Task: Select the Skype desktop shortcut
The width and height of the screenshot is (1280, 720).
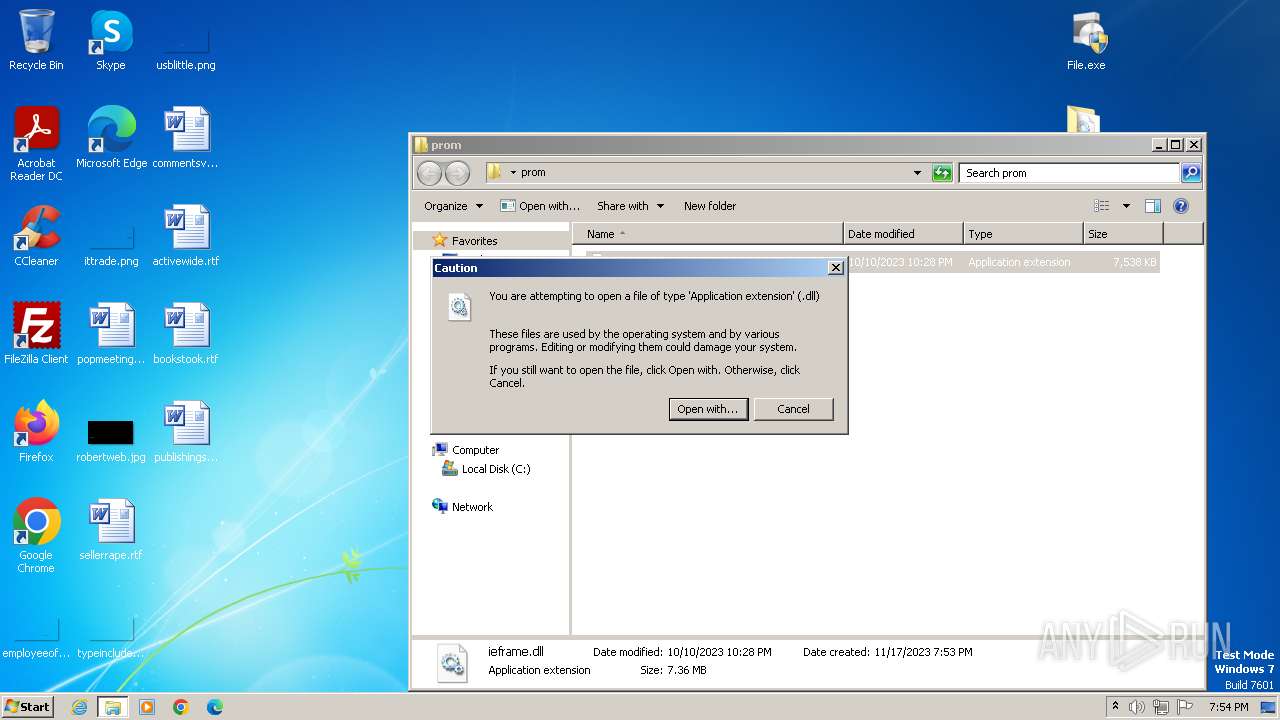Action: tap(110, 40)
